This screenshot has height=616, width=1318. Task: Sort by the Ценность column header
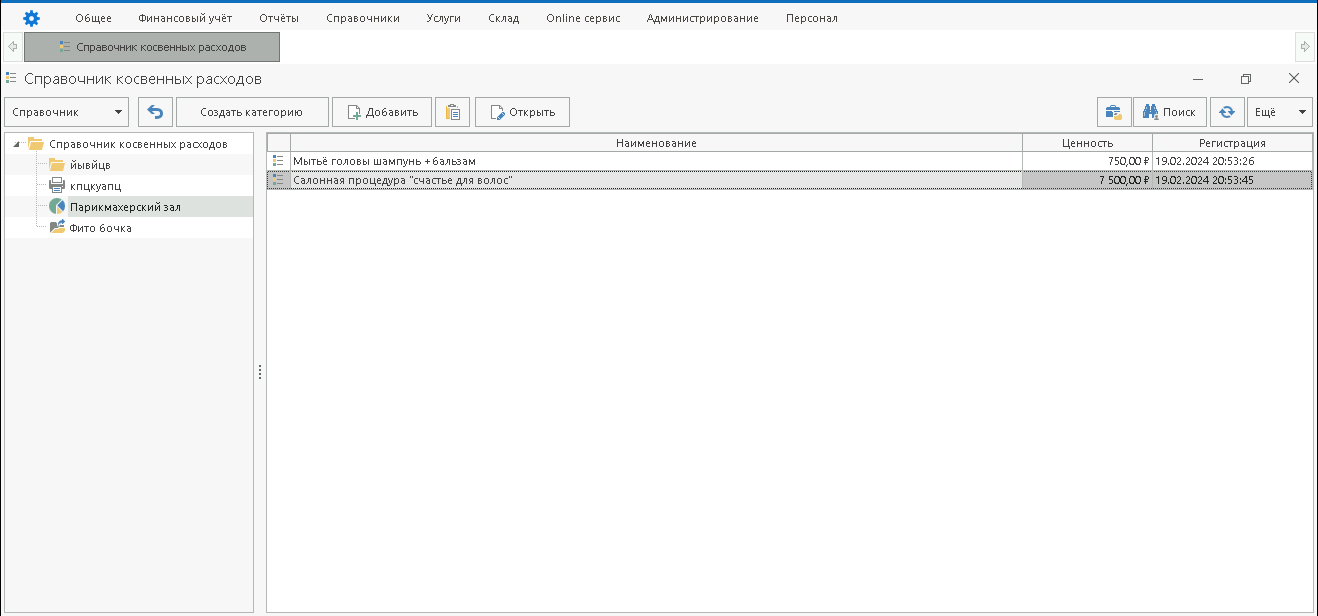point(1086,143)
